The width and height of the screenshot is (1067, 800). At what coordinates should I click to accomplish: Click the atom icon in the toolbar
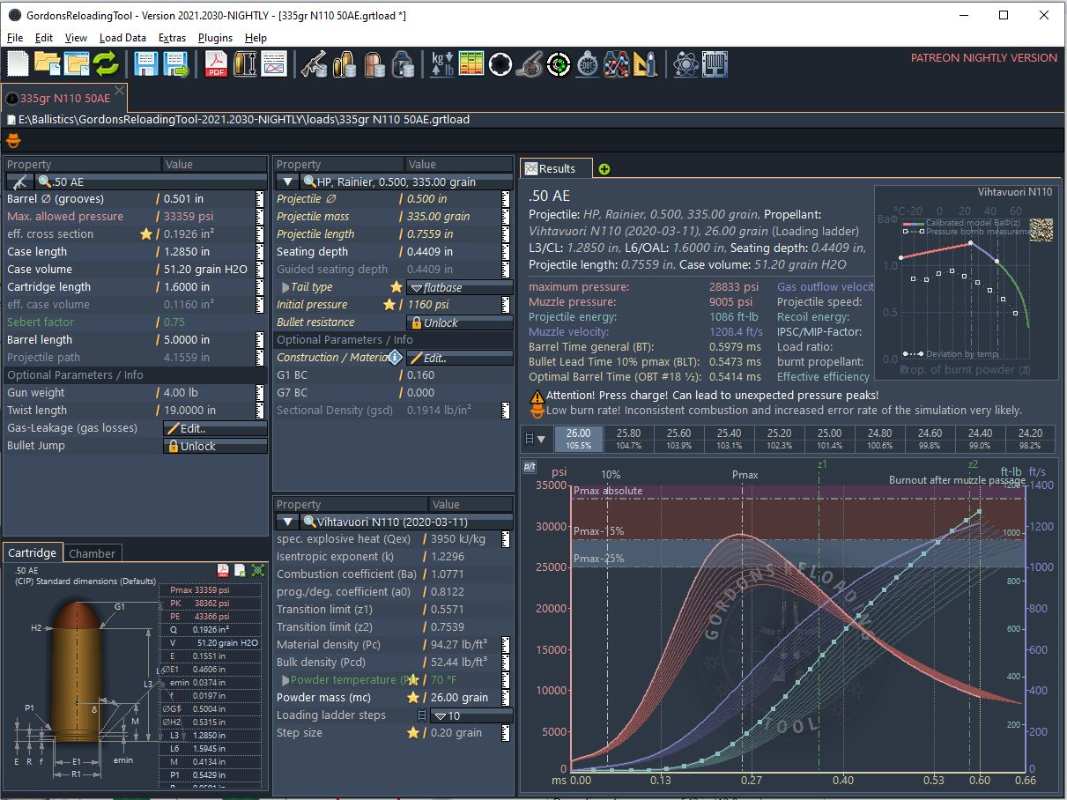[686, 65]
